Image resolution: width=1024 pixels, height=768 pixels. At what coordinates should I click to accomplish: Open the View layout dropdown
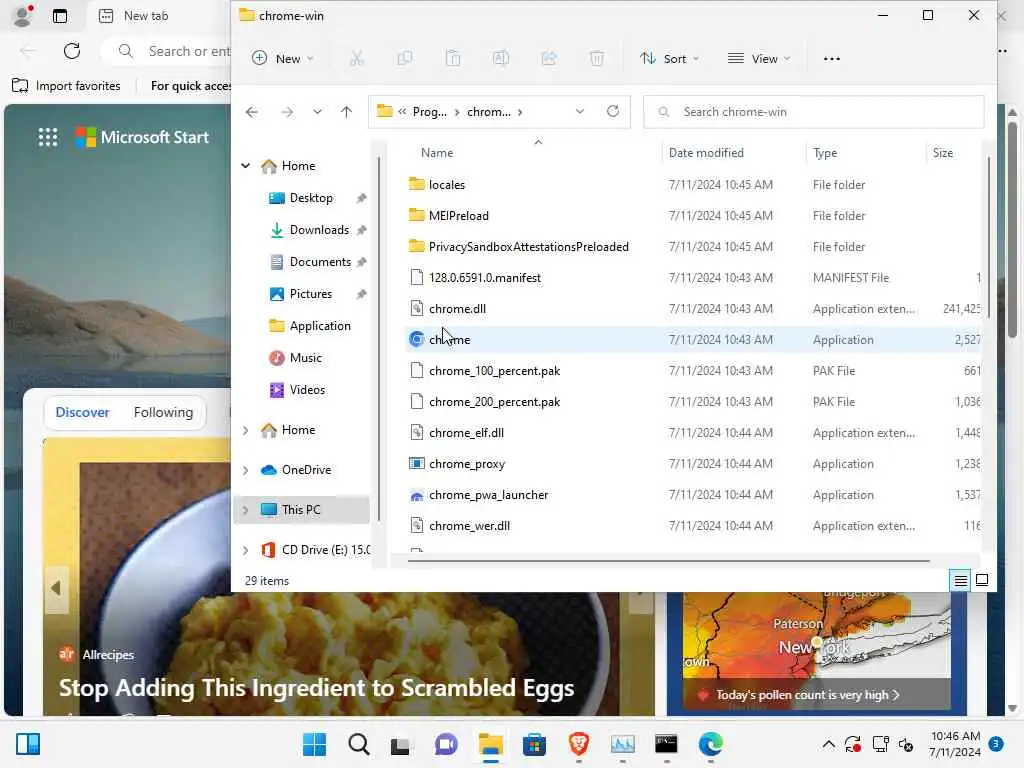tap(759, 59)
